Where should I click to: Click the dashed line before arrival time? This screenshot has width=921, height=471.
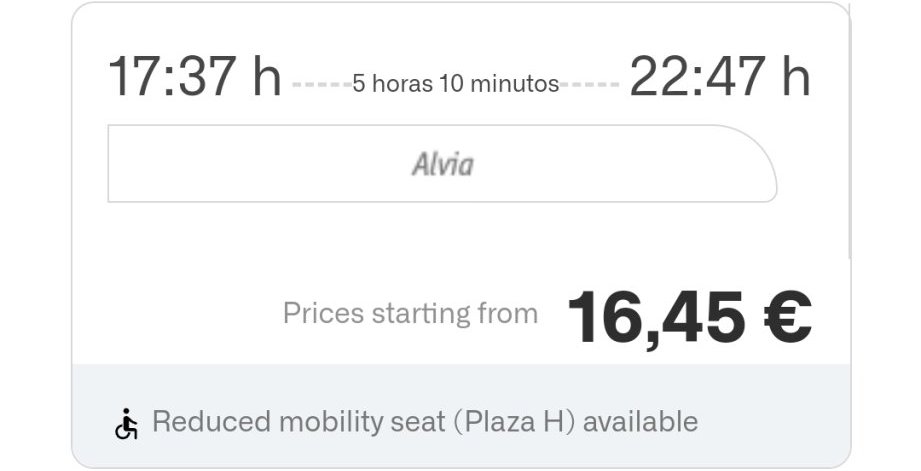(590, 85)
